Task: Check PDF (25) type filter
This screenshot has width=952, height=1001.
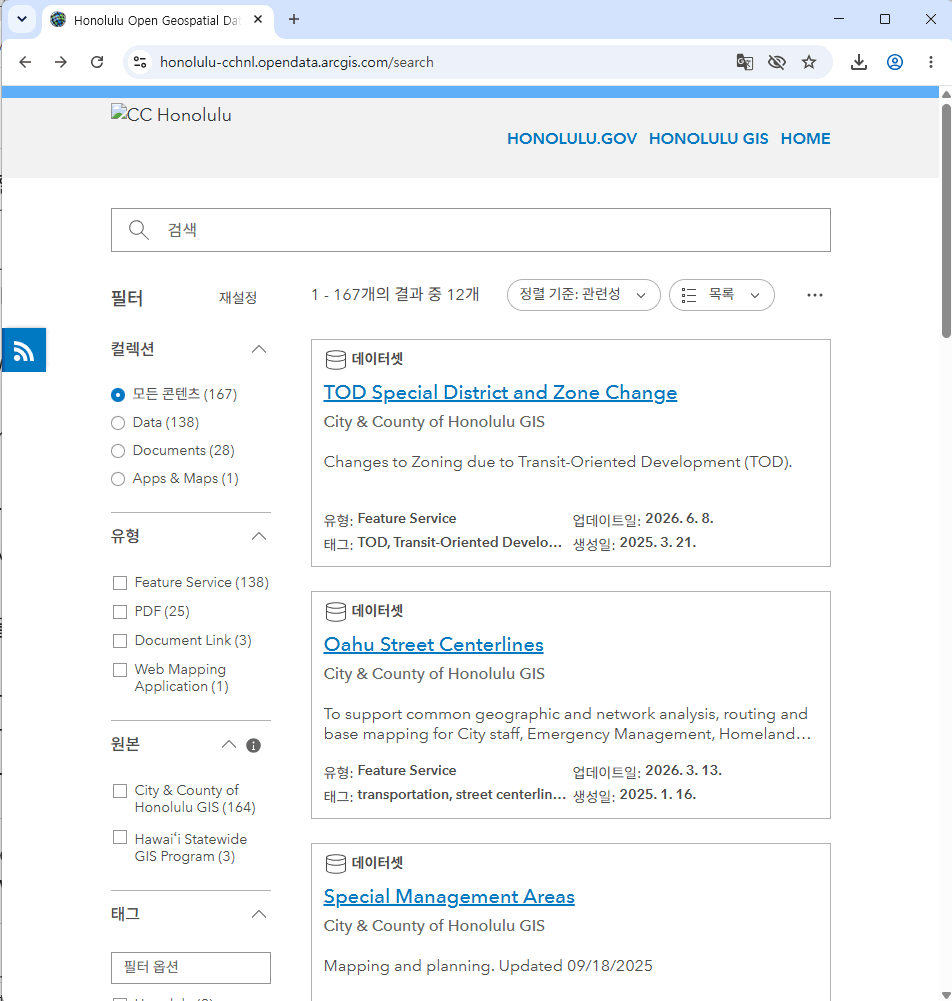Action: (x=119, y=612)
